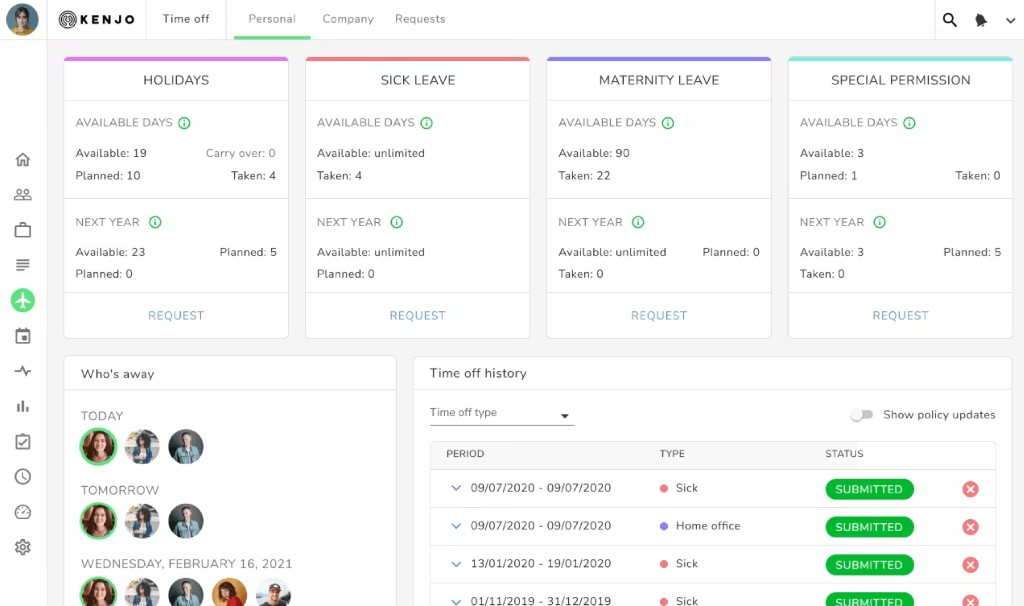Request Maternity Leave time off
Screen dimensions: 1024x606
(x=659, y=315)
